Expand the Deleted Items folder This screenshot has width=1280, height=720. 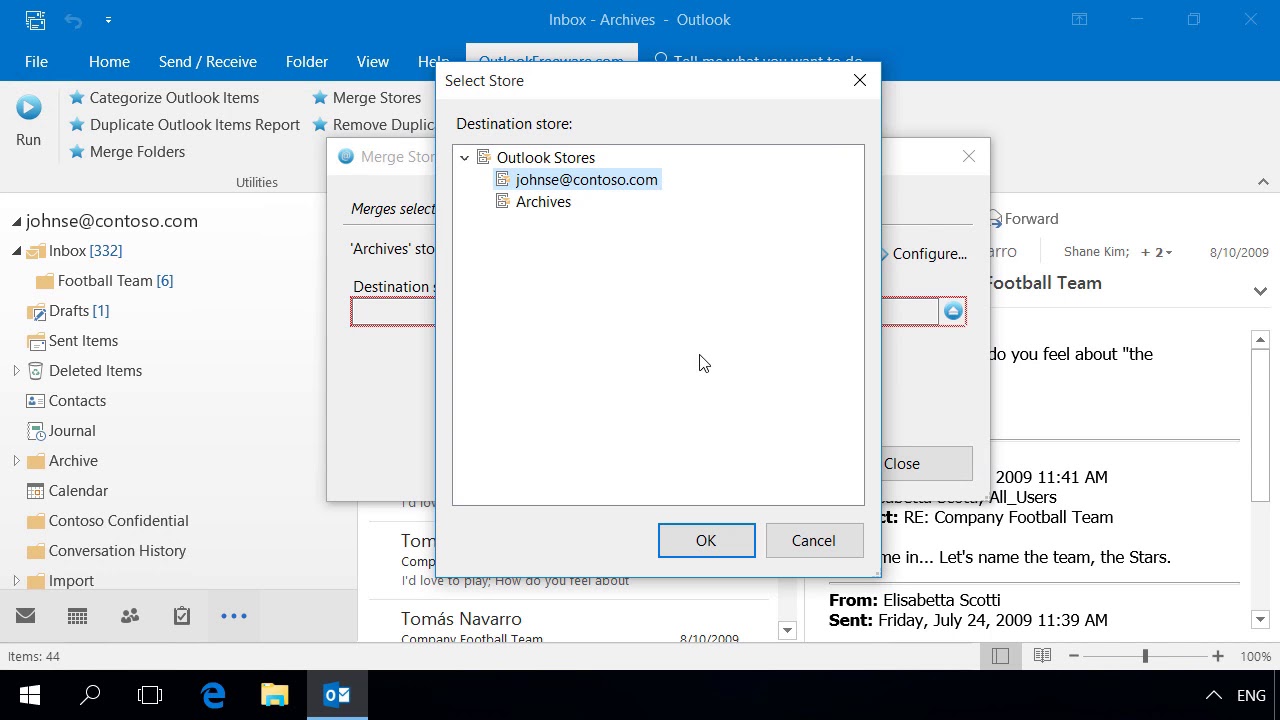pyautogui.click(x=17, y=371)
